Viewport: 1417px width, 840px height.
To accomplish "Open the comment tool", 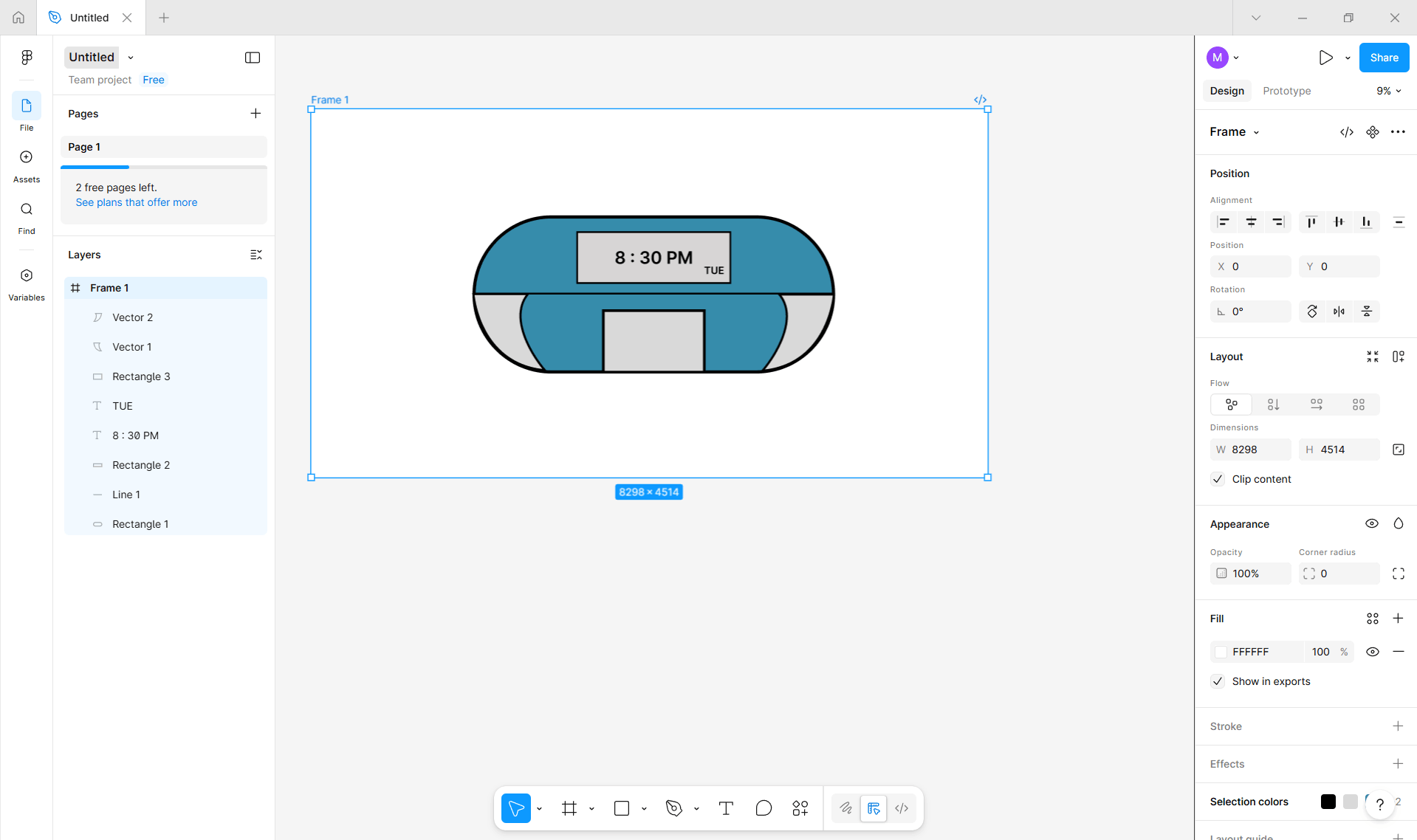I will (764, 808).
